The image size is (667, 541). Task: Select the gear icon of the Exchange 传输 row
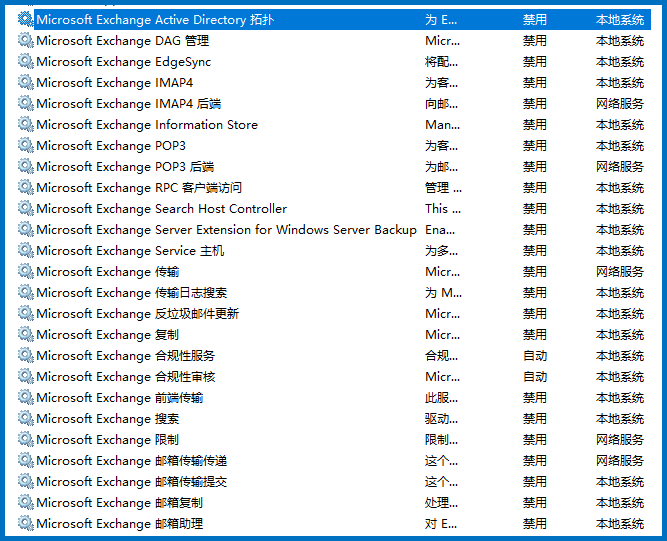(26, 271)
